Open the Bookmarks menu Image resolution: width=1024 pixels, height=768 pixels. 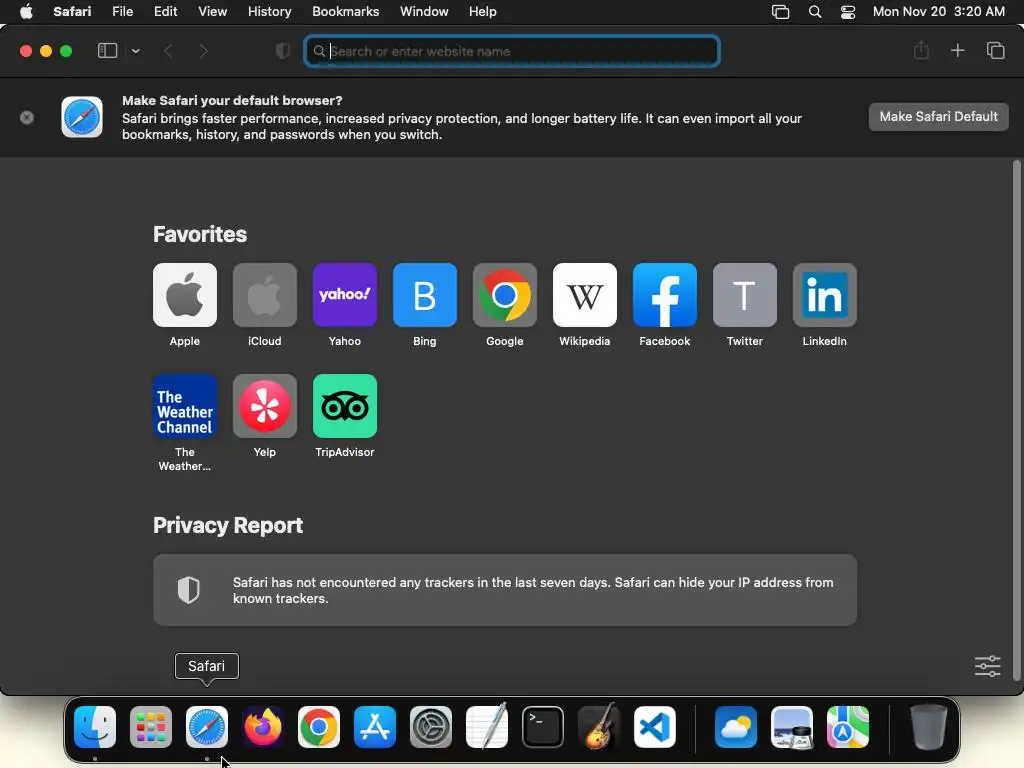(345, 12)
